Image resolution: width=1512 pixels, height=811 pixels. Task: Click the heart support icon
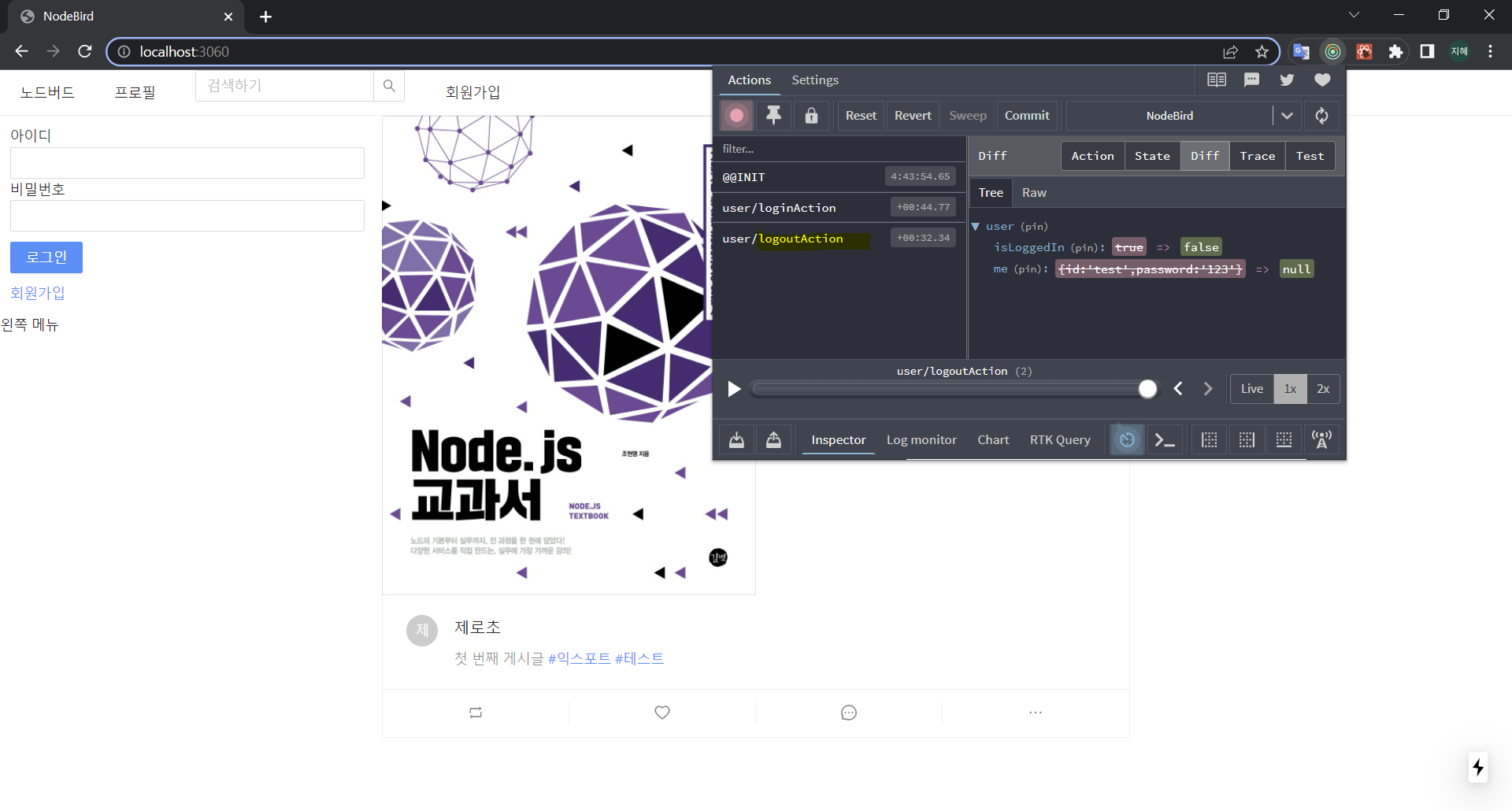1322,80
